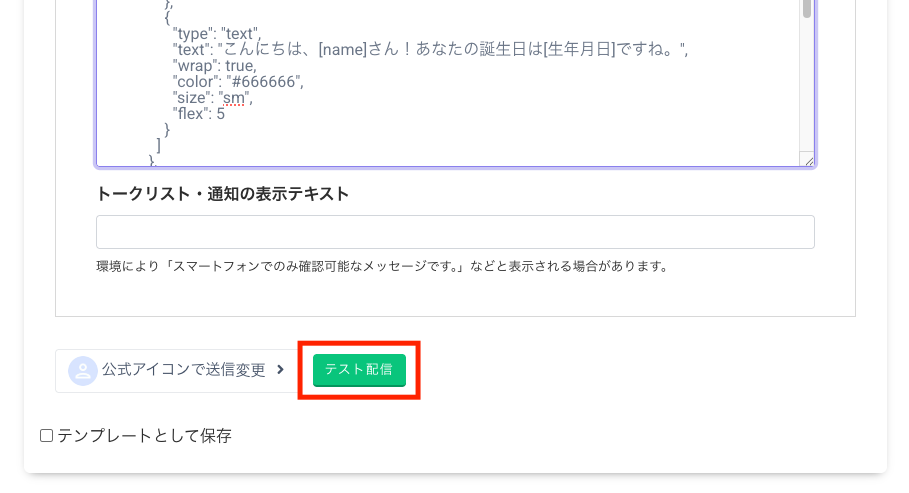Click the "flex": 5 line
Viewport: 909px width, 493px height.
point(198,114)
